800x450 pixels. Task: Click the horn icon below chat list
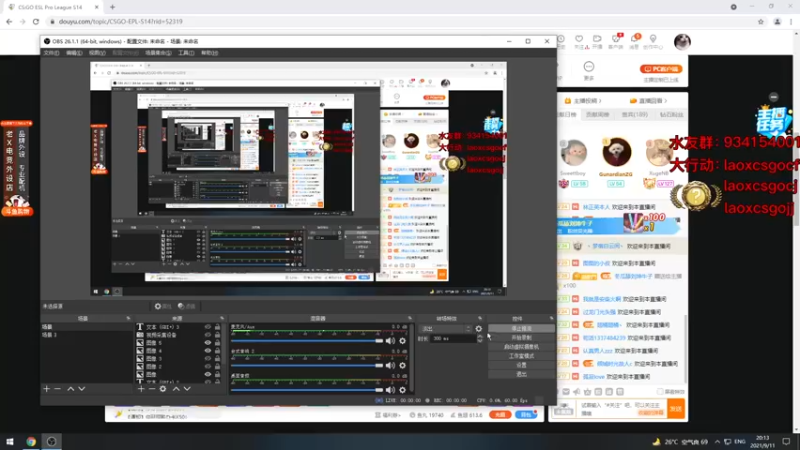pos(577,392)
